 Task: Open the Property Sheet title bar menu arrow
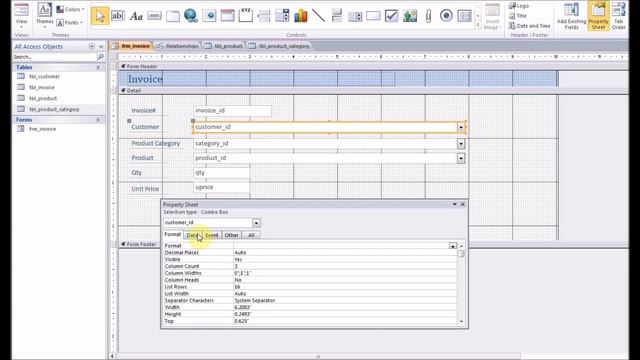[454, 204]
